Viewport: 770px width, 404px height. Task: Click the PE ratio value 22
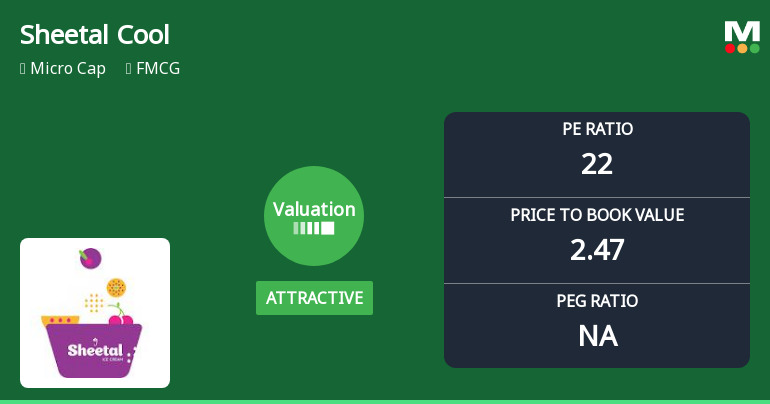pos(597,164)
